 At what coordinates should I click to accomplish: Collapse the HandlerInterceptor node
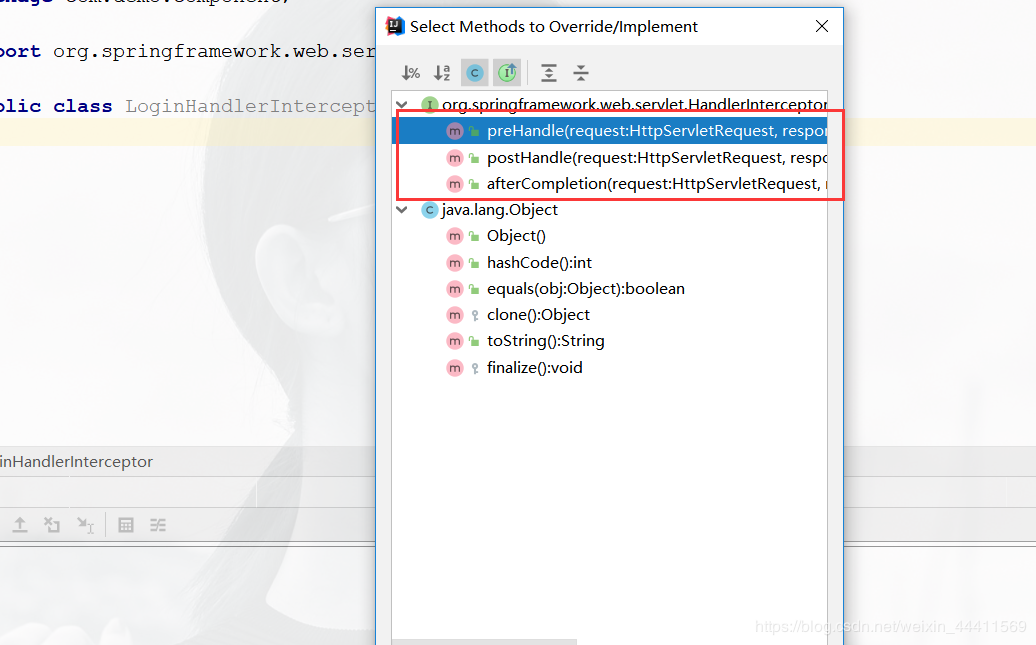pos(401,104)
